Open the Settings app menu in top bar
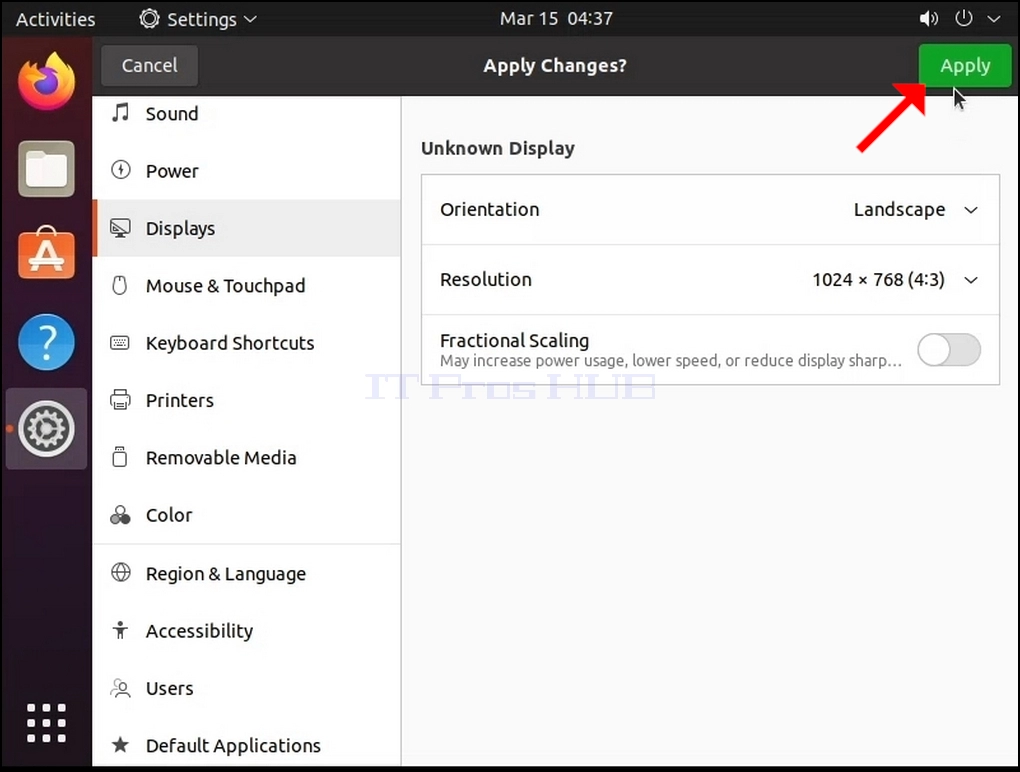 (198, 19)
